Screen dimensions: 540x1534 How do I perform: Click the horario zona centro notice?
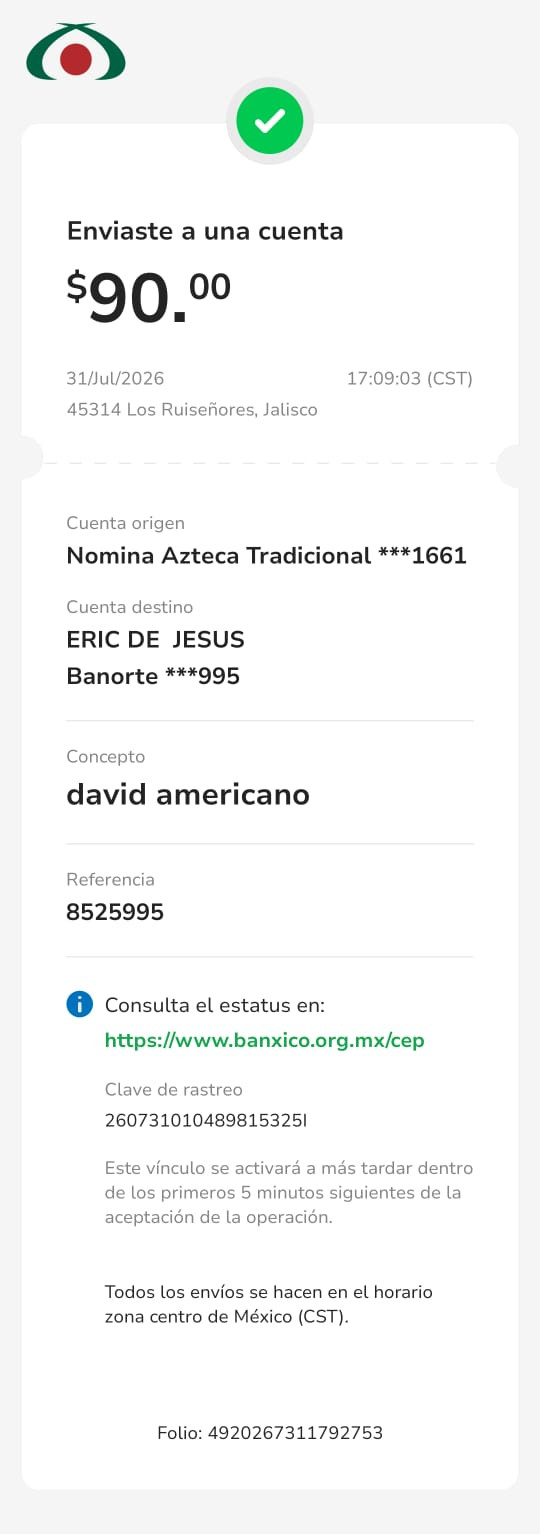coord(269,1304)
